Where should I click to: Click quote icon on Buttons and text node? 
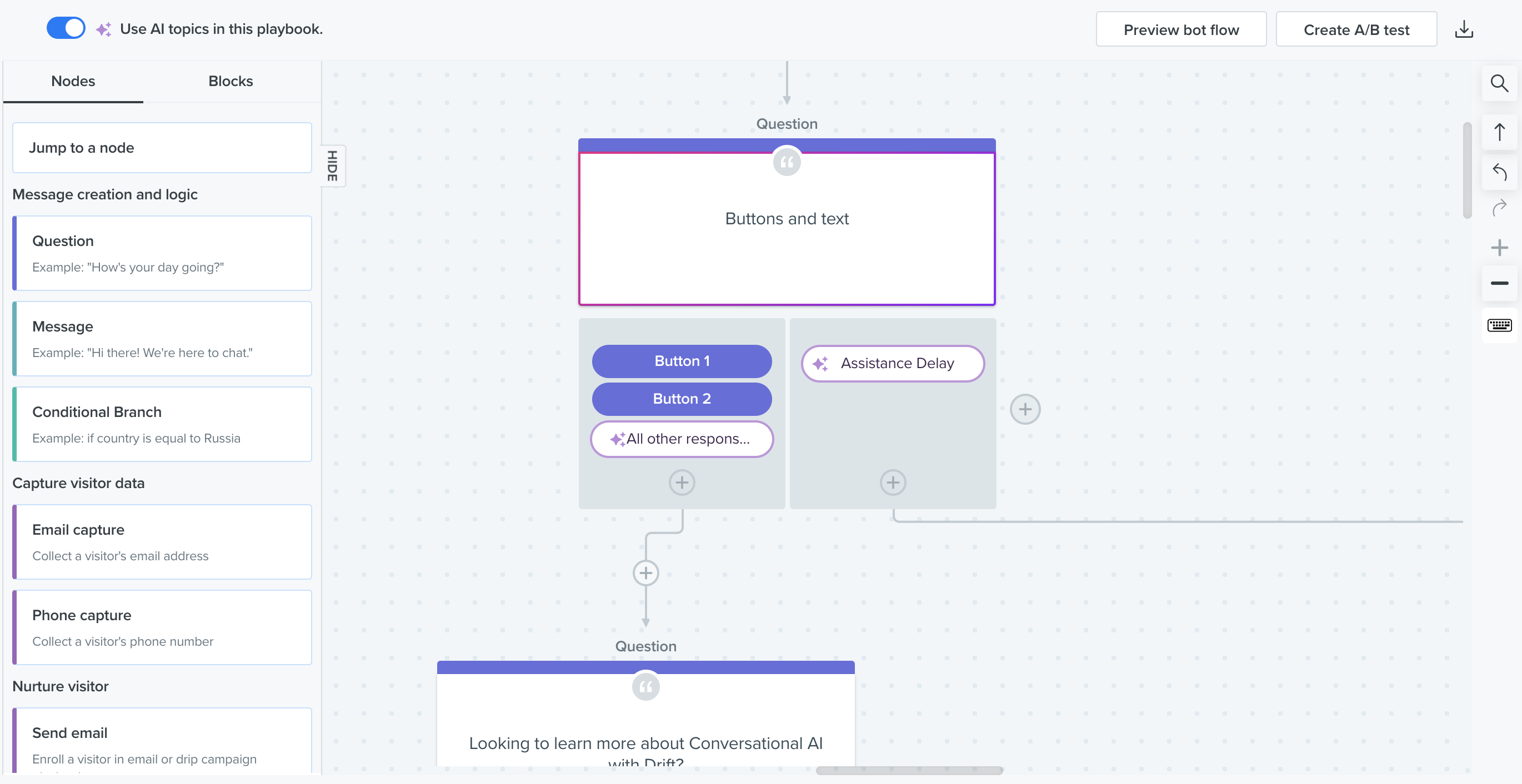(787, 162)
